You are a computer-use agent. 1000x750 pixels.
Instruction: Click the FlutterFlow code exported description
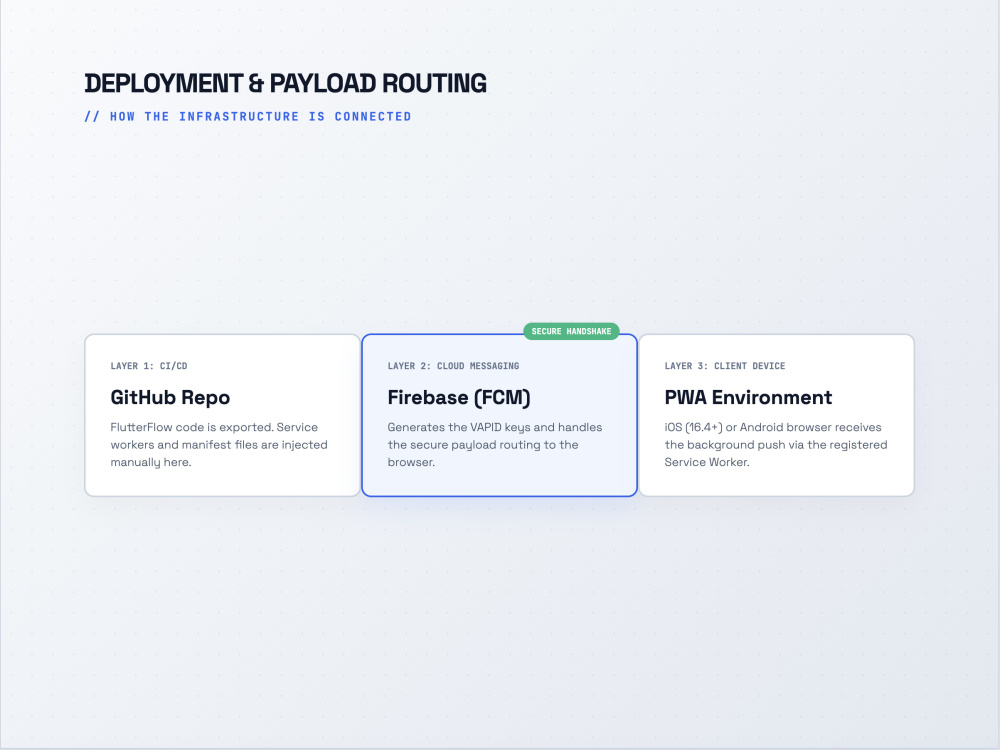pos(219,445)
